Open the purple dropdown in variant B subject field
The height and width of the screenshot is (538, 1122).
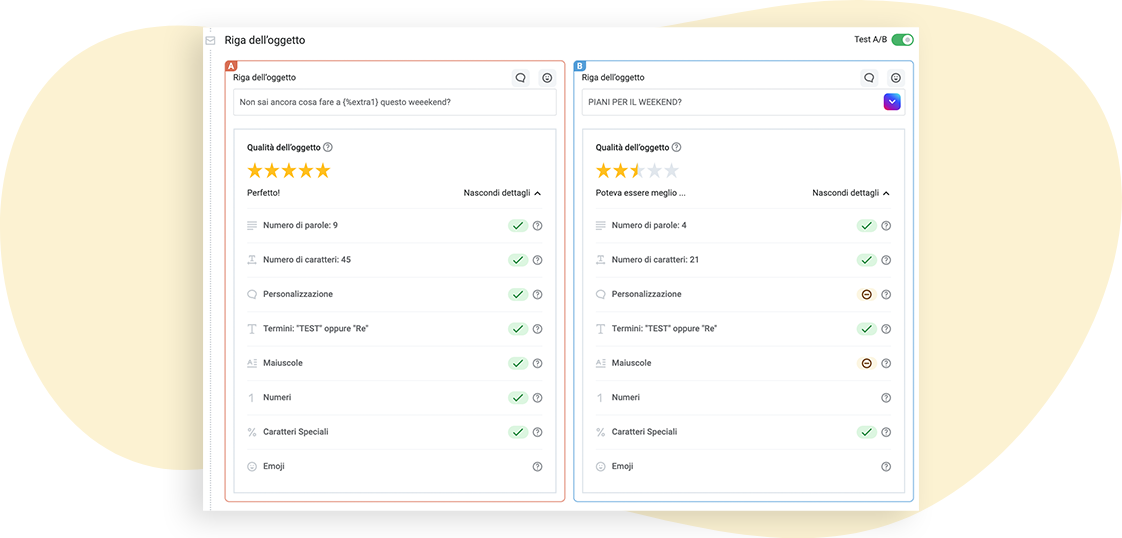pos(892,102)
